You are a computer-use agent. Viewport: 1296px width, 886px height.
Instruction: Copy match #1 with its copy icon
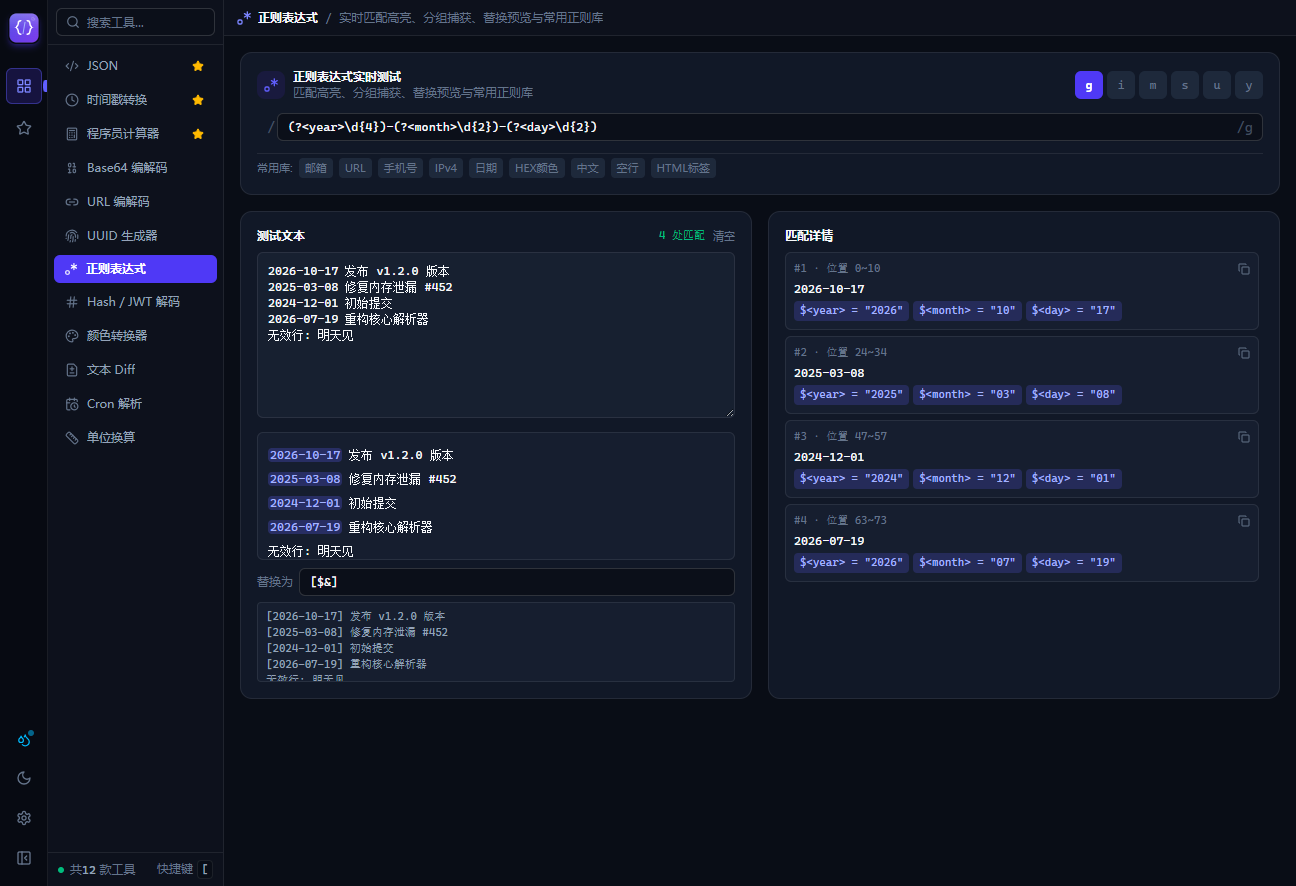pos(1244,269)
